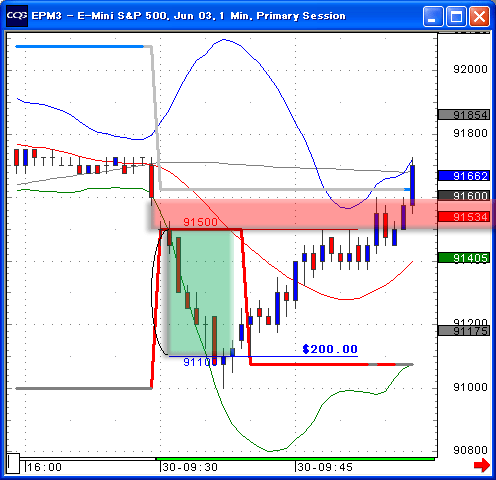Close the EPM3 chart window

(479, 16)
